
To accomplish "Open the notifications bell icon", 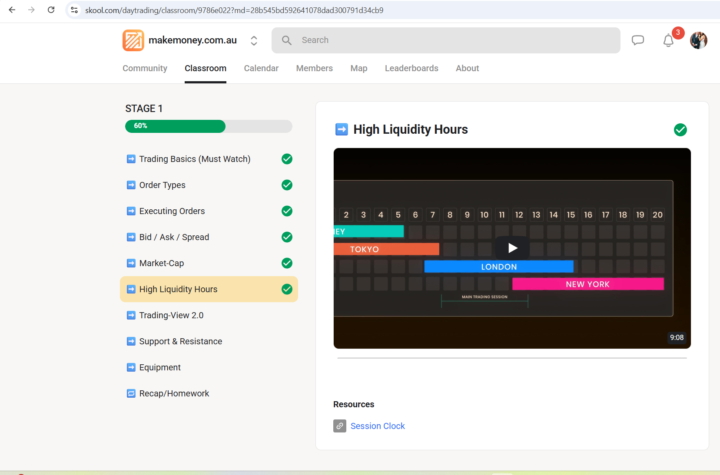I will point(668,40).
